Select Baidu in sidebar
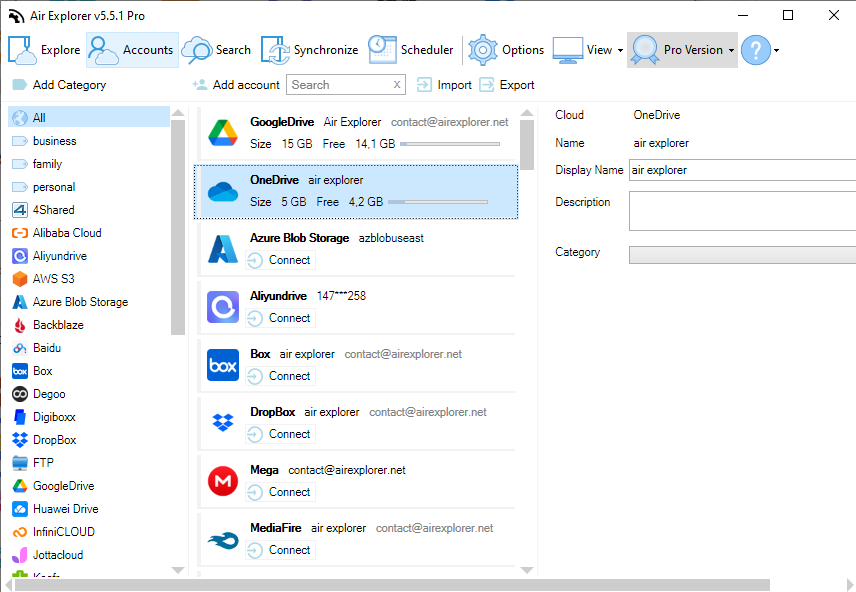 click(89, 348)
